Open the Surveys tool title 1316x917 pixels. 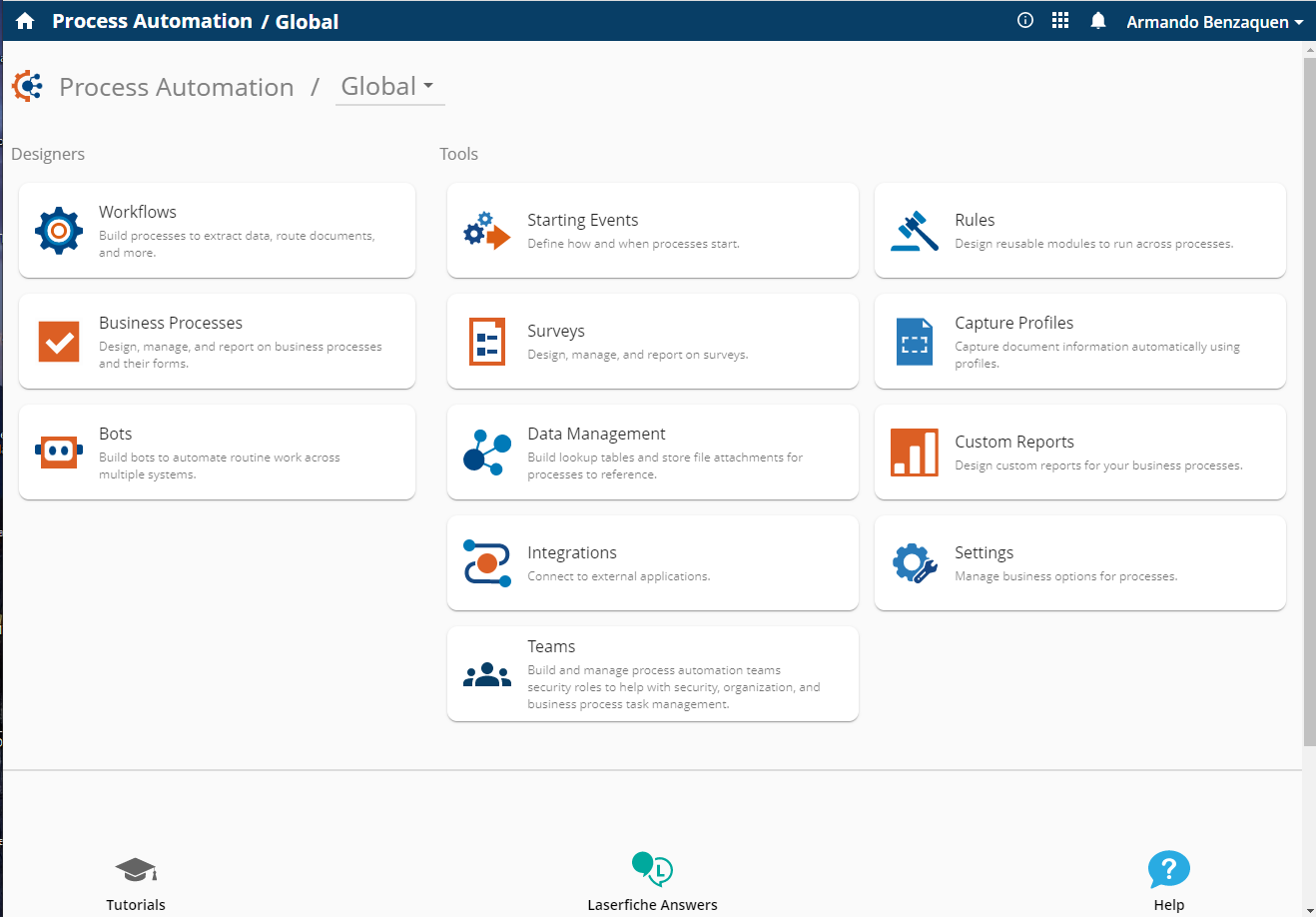click(556, 331)
